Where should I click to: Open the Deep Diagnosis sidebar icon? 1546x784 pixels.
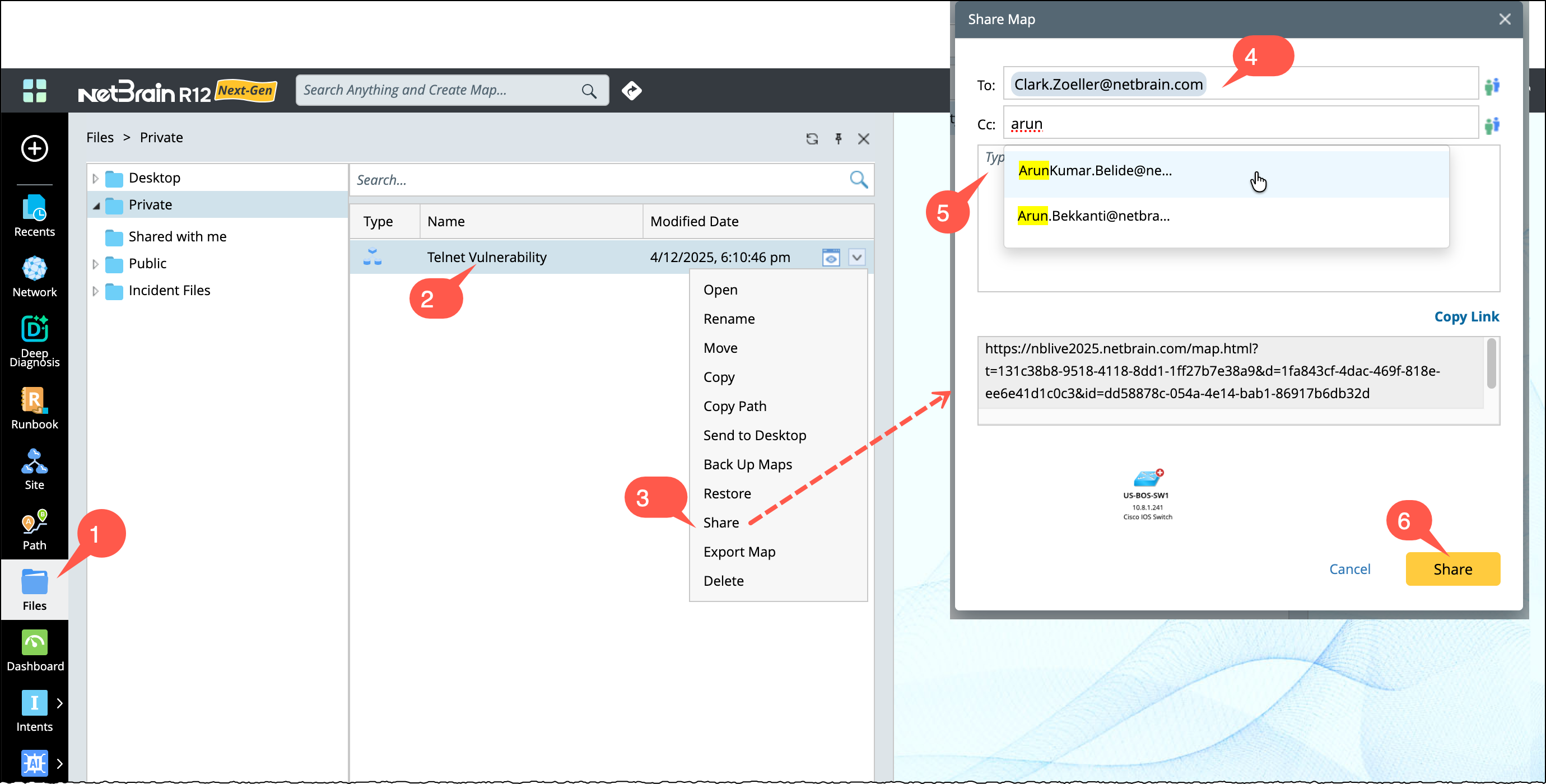point(34,329)
